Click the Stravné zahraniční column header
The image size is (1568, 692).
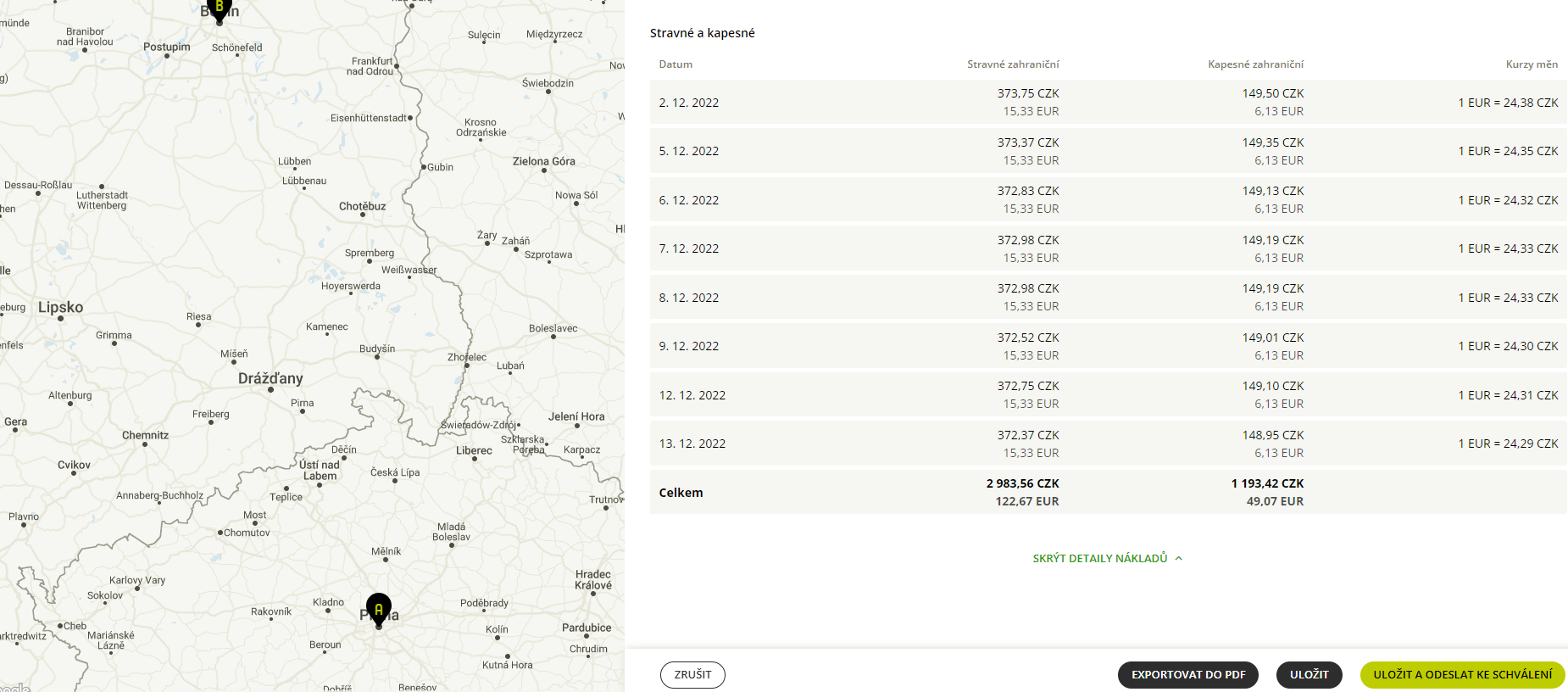pos(1013,64)
